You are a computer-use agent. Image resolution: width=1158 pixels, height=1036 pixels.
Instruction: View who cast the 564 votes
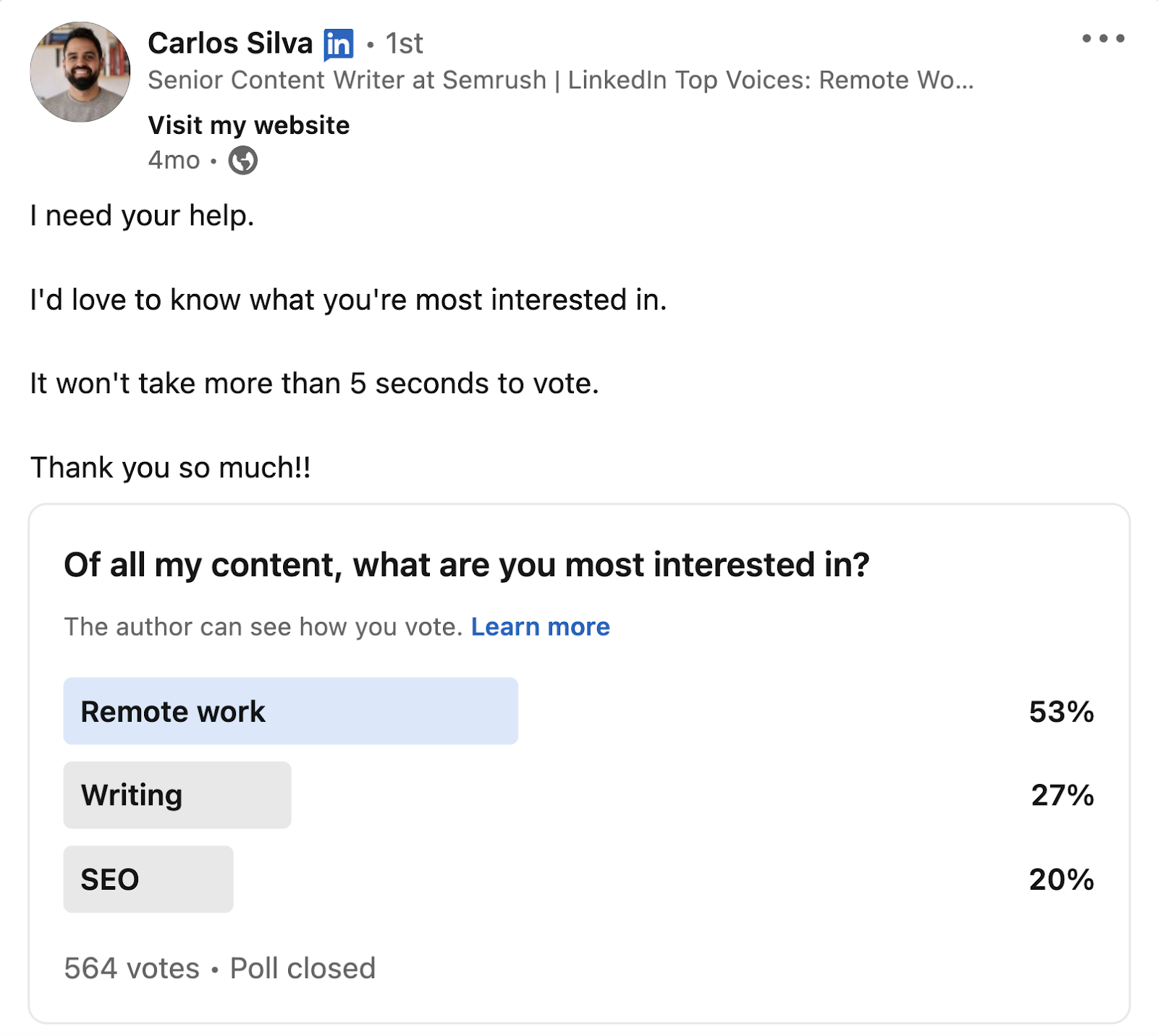(x=129, y=968)
